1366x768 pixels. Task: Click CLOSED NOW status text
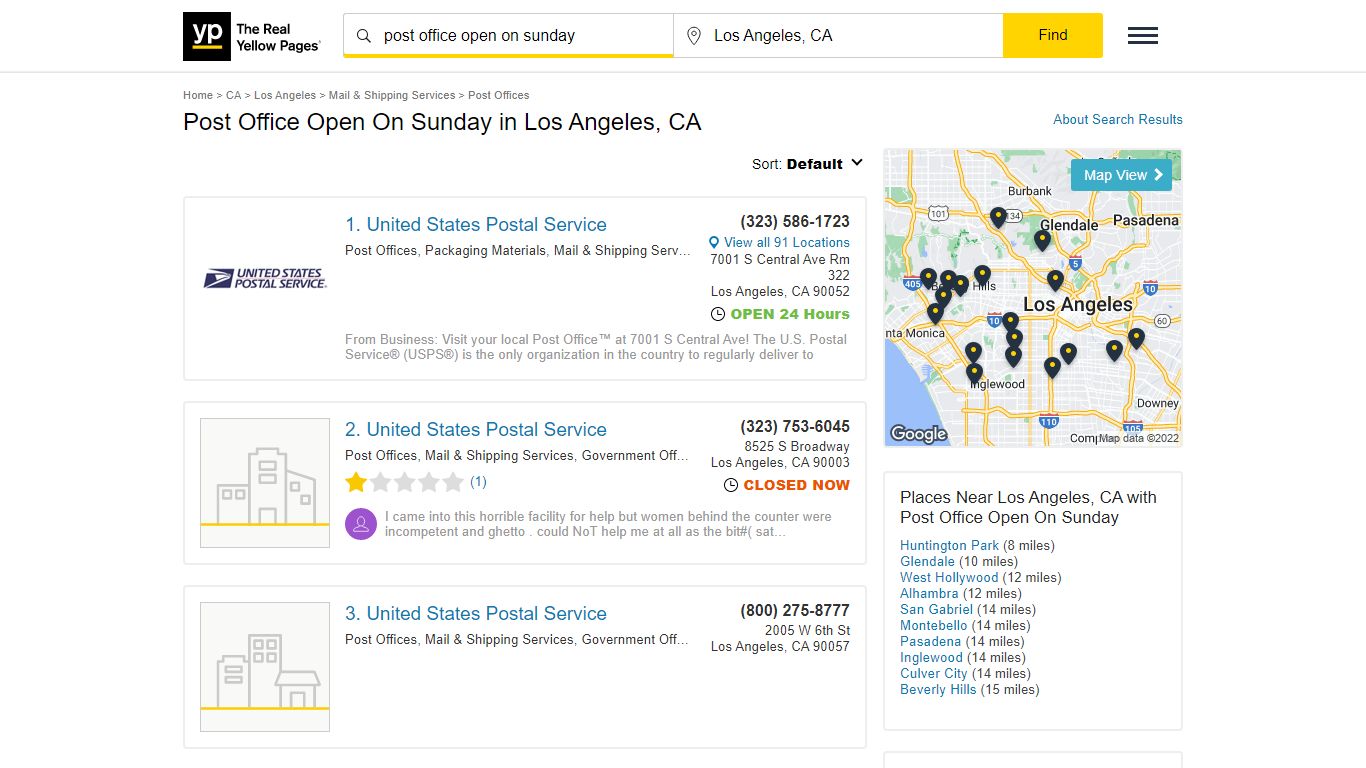[797, 485]
